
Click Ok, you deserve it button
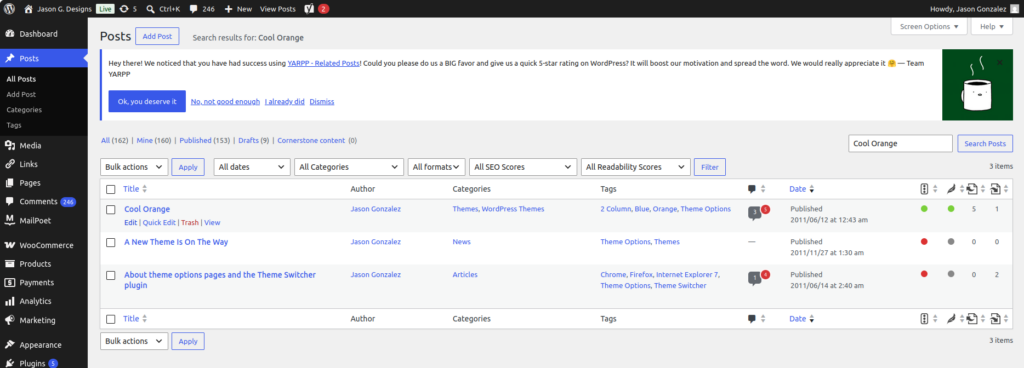tap(147, 101)
